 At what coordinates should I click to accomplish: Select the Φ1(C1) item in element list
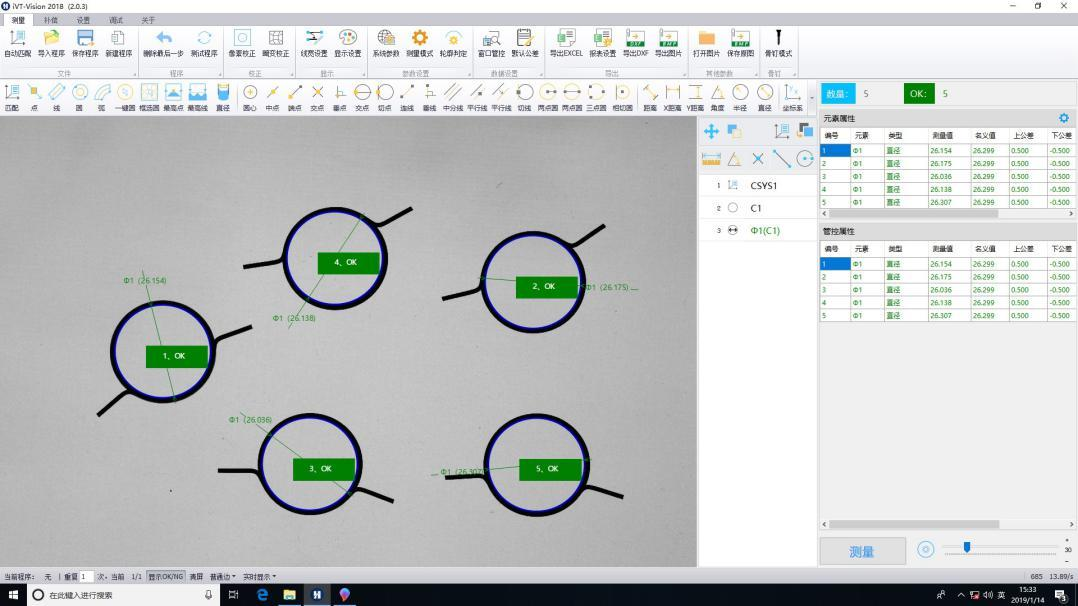pyautogui.click(x=764, y=231)
